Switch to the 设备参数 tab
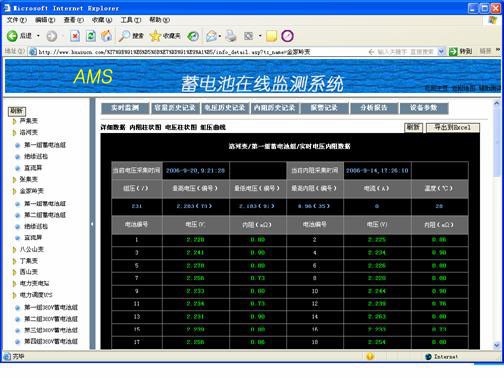The height and width of the screenshot is (378, 504). tap(424, 108)
